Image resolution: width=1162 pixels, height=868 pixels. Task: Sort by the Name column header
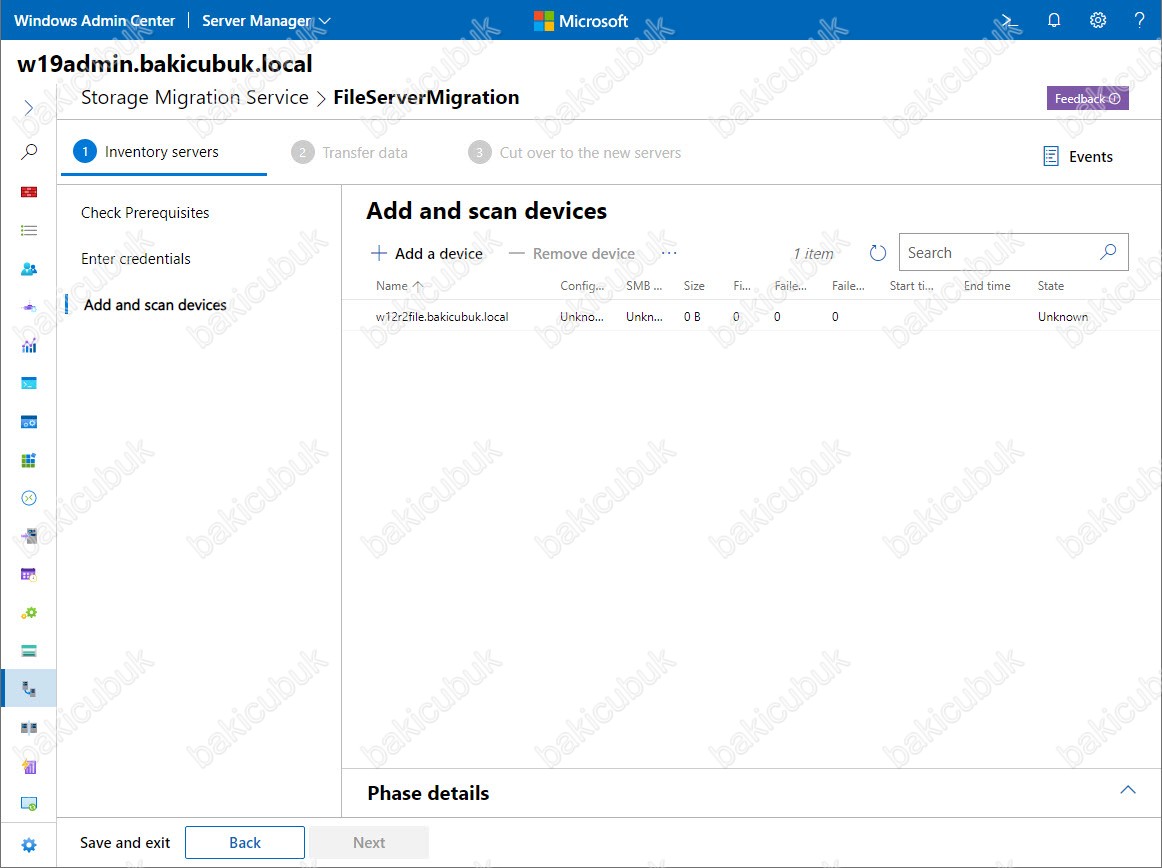click(x=391, y=286)
